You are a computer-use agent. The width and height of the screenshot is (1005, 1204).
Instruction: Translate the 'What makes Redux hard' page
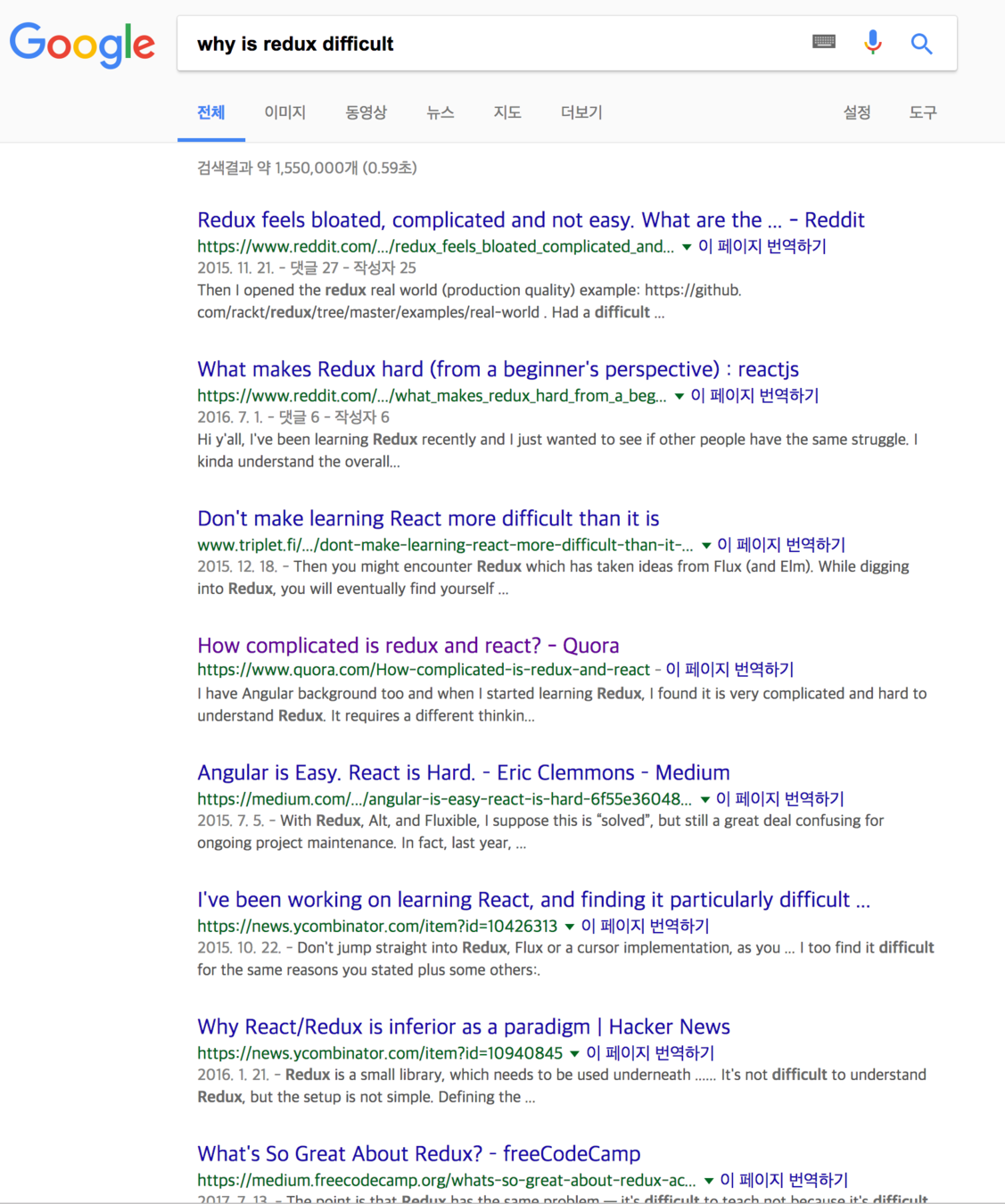754,395
